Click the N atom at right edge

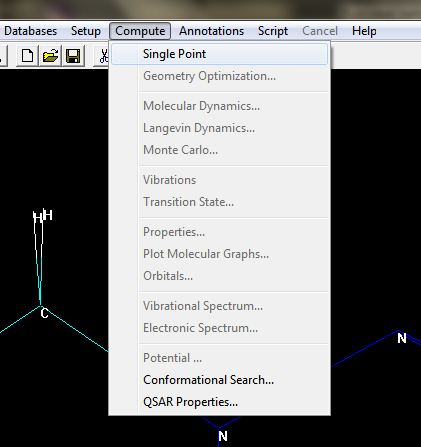(402, 338)
